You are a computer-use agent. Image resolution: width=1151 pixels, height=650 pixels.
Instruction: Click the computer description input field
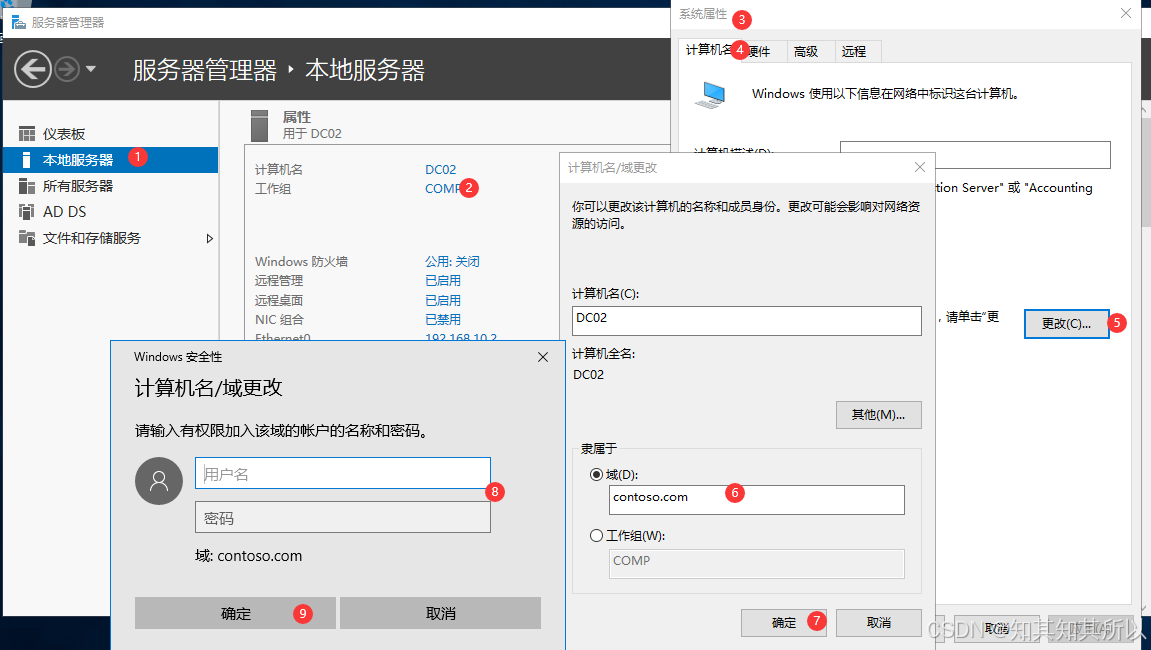coord(975,155)
